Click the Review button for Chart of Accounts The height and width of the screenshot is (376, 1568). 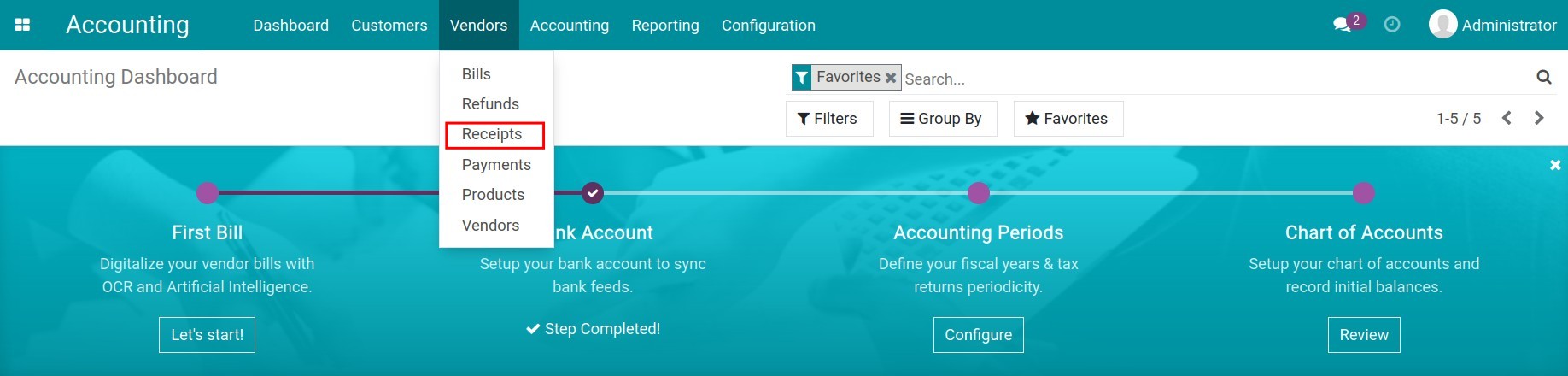pyautogui.click(x=1364, y=335)
